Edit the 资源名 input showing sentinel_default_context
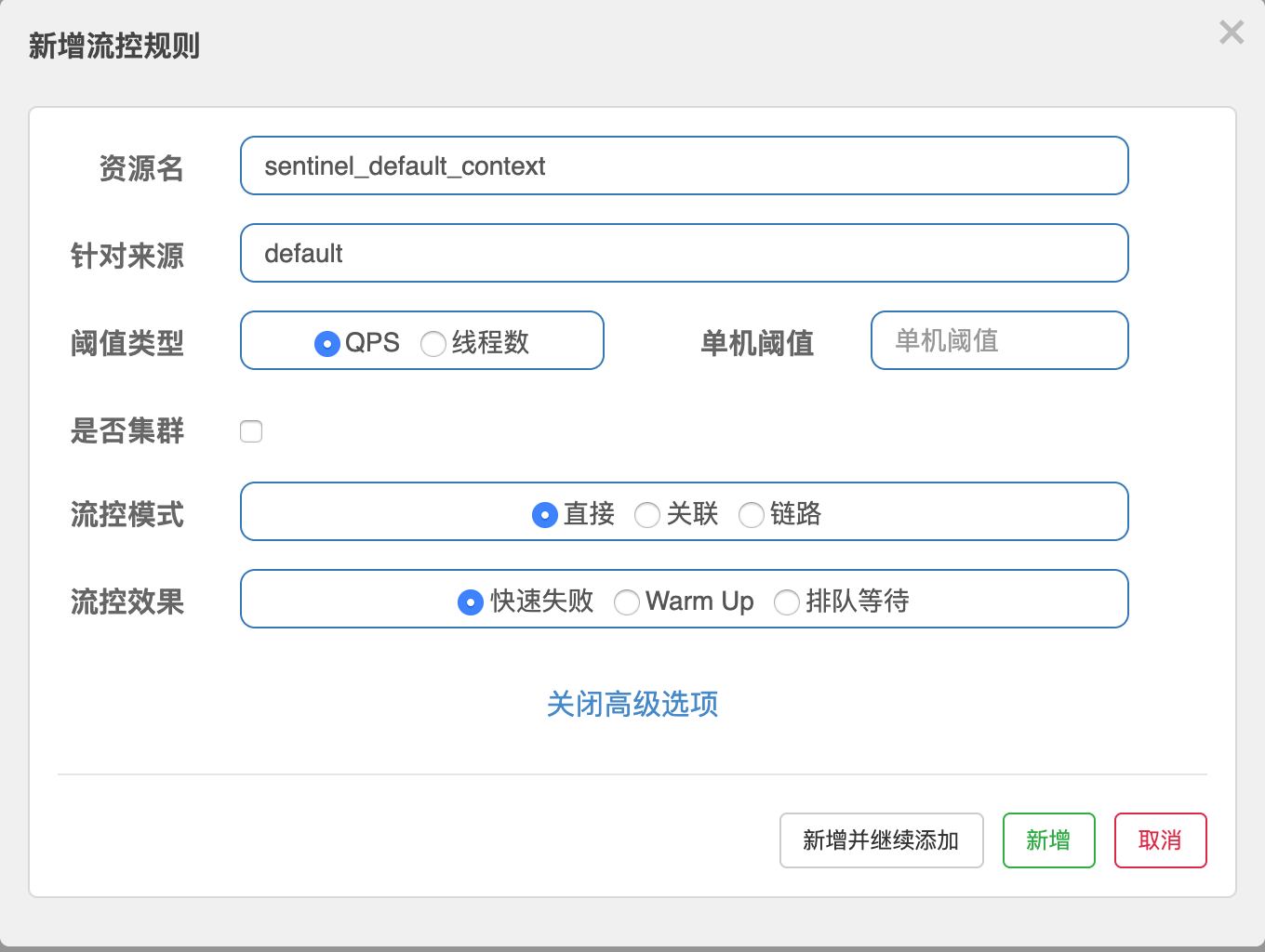 [684, 165]
